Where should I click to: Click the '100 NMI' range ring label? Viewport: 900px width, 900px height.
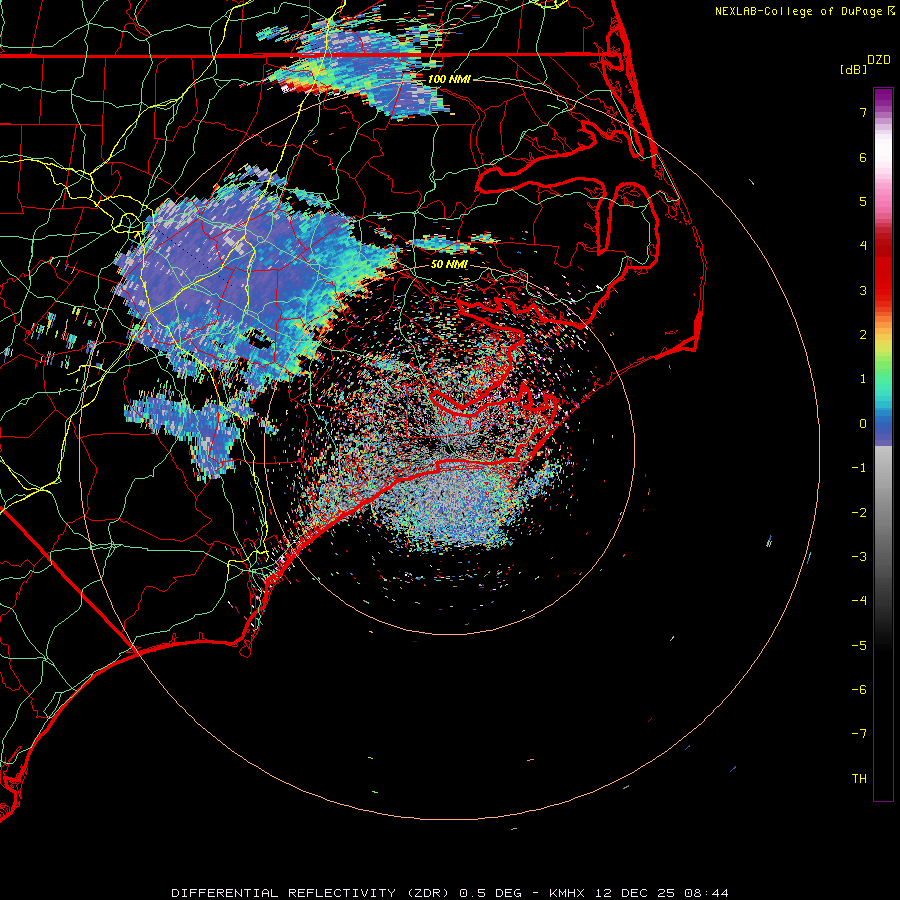pos(449,79)
